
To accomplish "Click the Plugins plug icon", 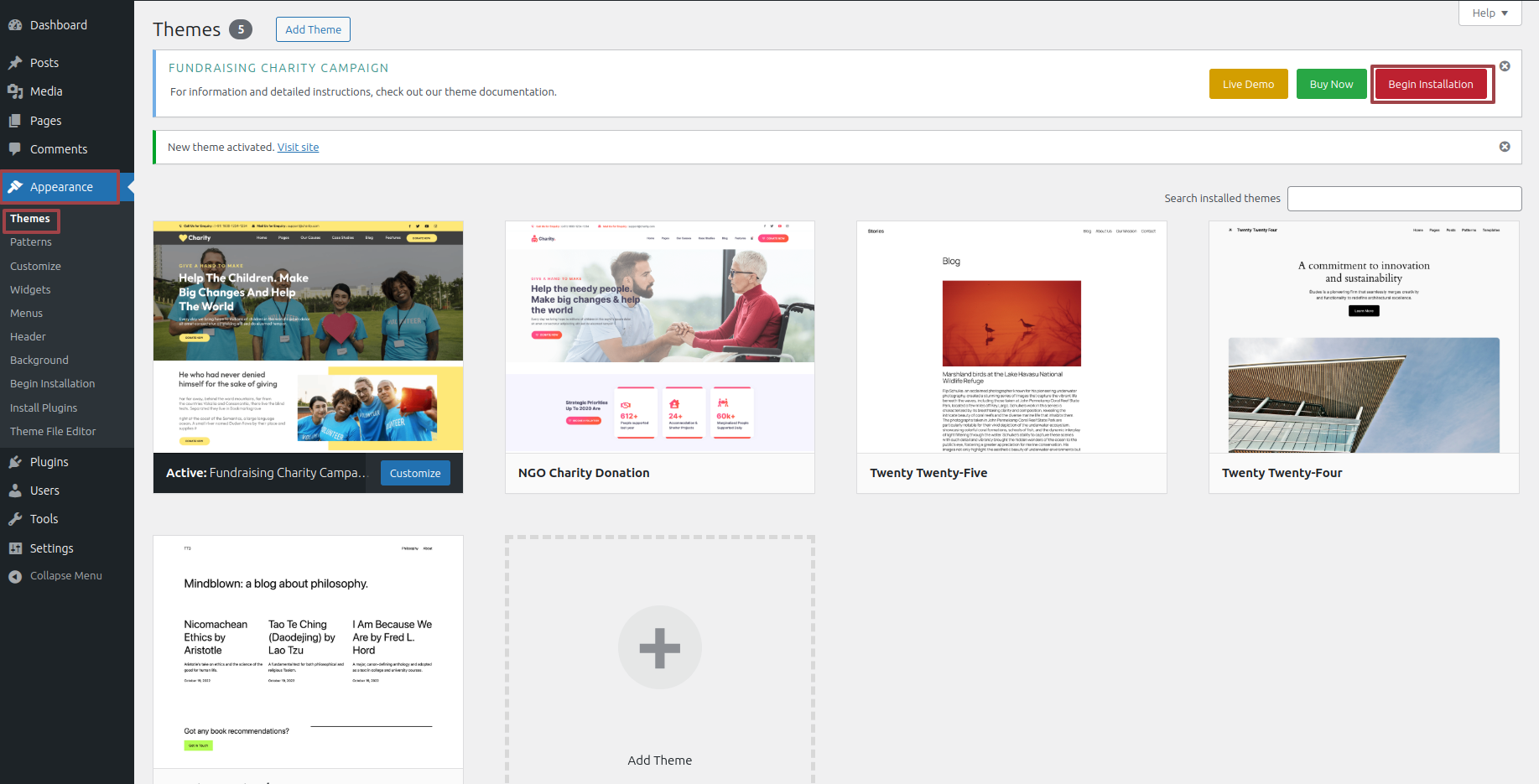I will (15, 462).
